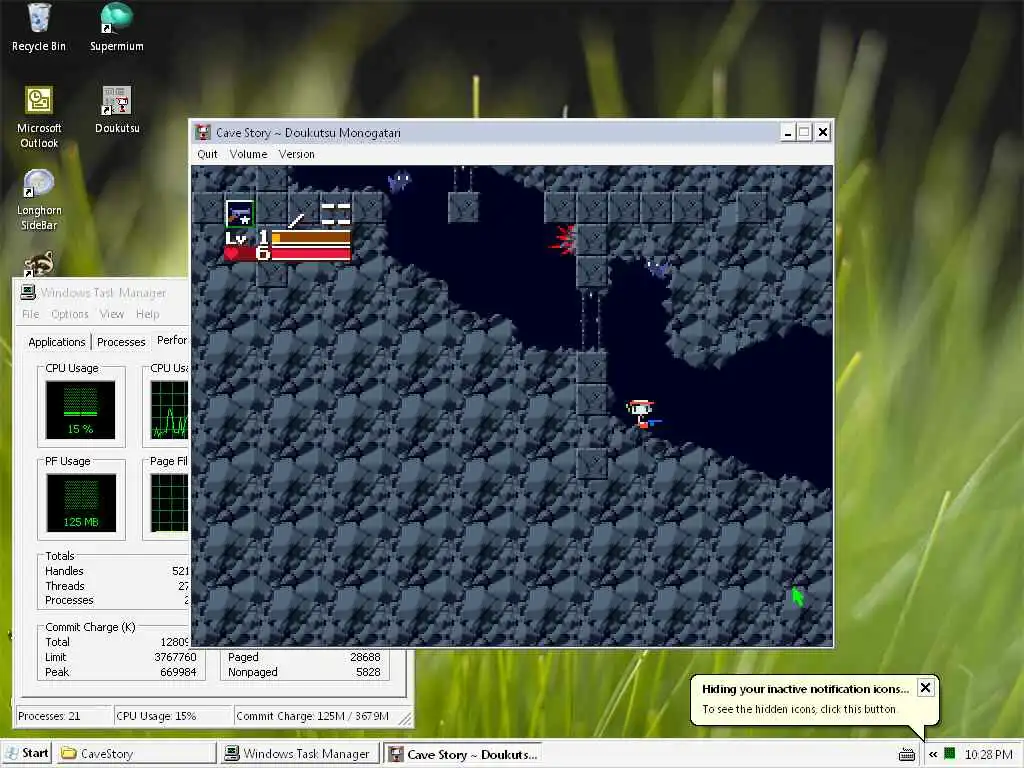Switch to the Performance tab in Task Manager
The width and height of the screenshot is (1024, 768).
171,340
